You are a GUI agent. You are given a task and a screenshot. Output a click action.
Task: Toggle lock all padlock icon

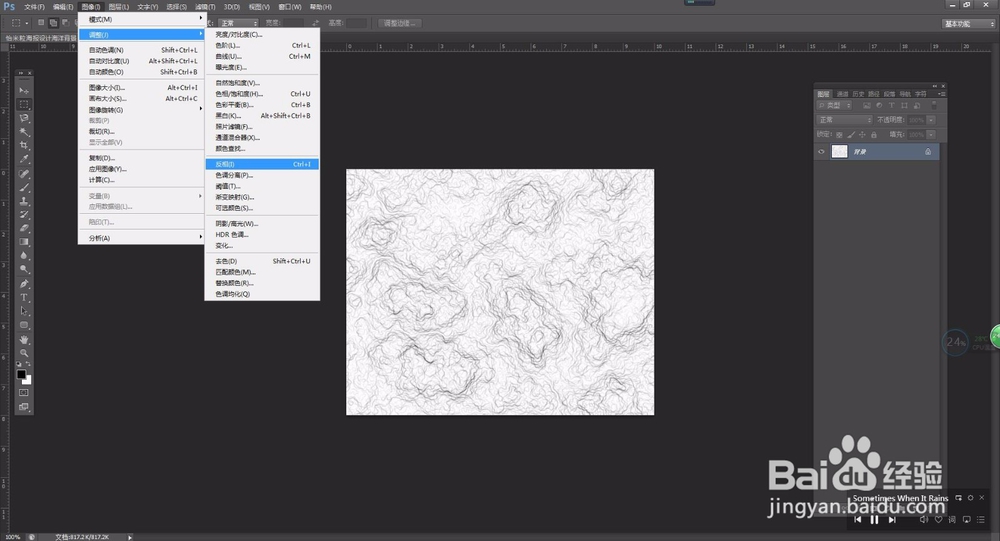pyautogui.click(x=874, y=135)
